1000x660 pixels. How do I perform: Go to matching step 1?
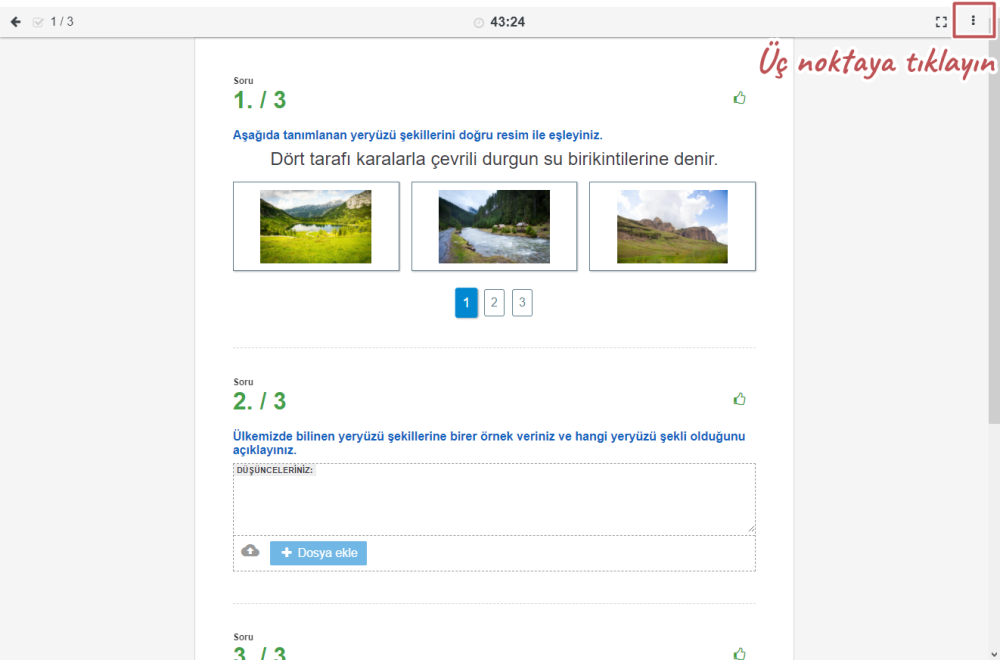(466, 302)
